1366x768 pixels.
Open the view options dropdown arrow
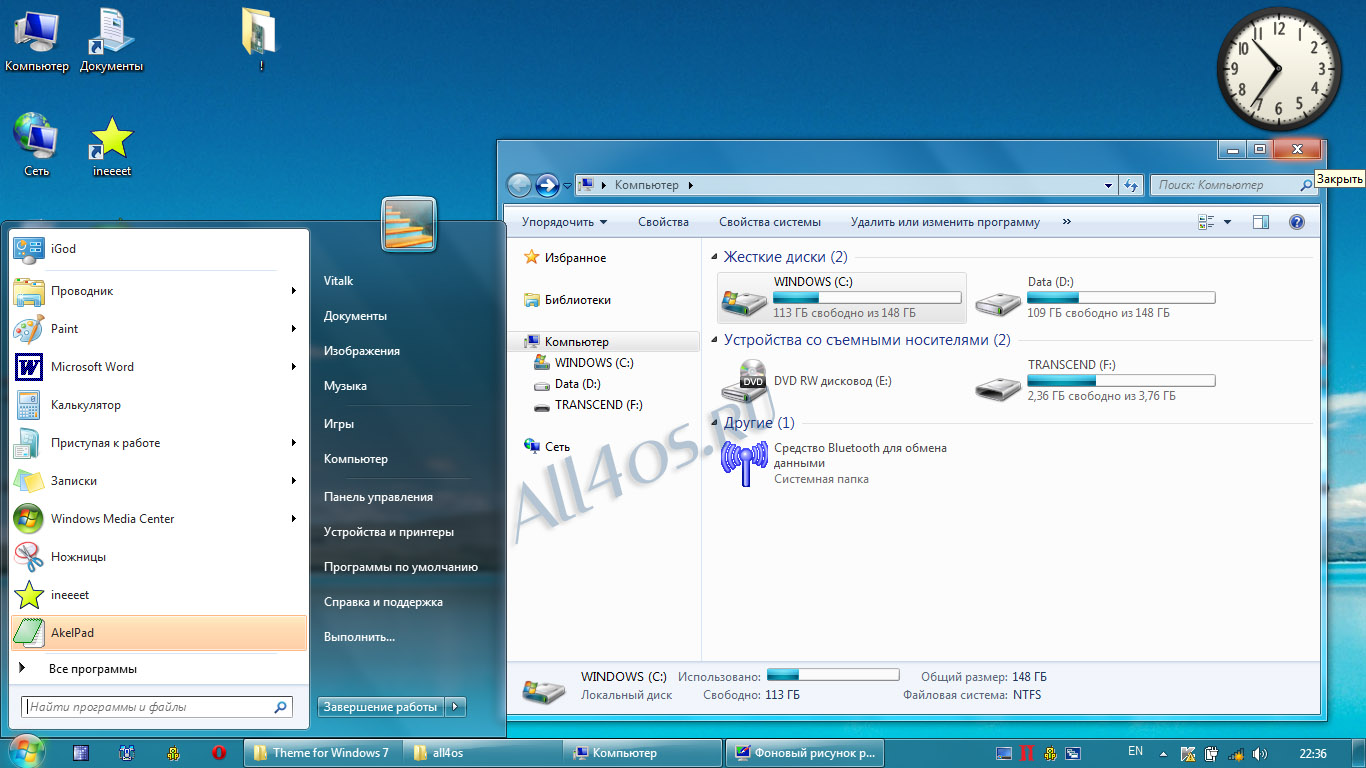tap(1228, 222)
